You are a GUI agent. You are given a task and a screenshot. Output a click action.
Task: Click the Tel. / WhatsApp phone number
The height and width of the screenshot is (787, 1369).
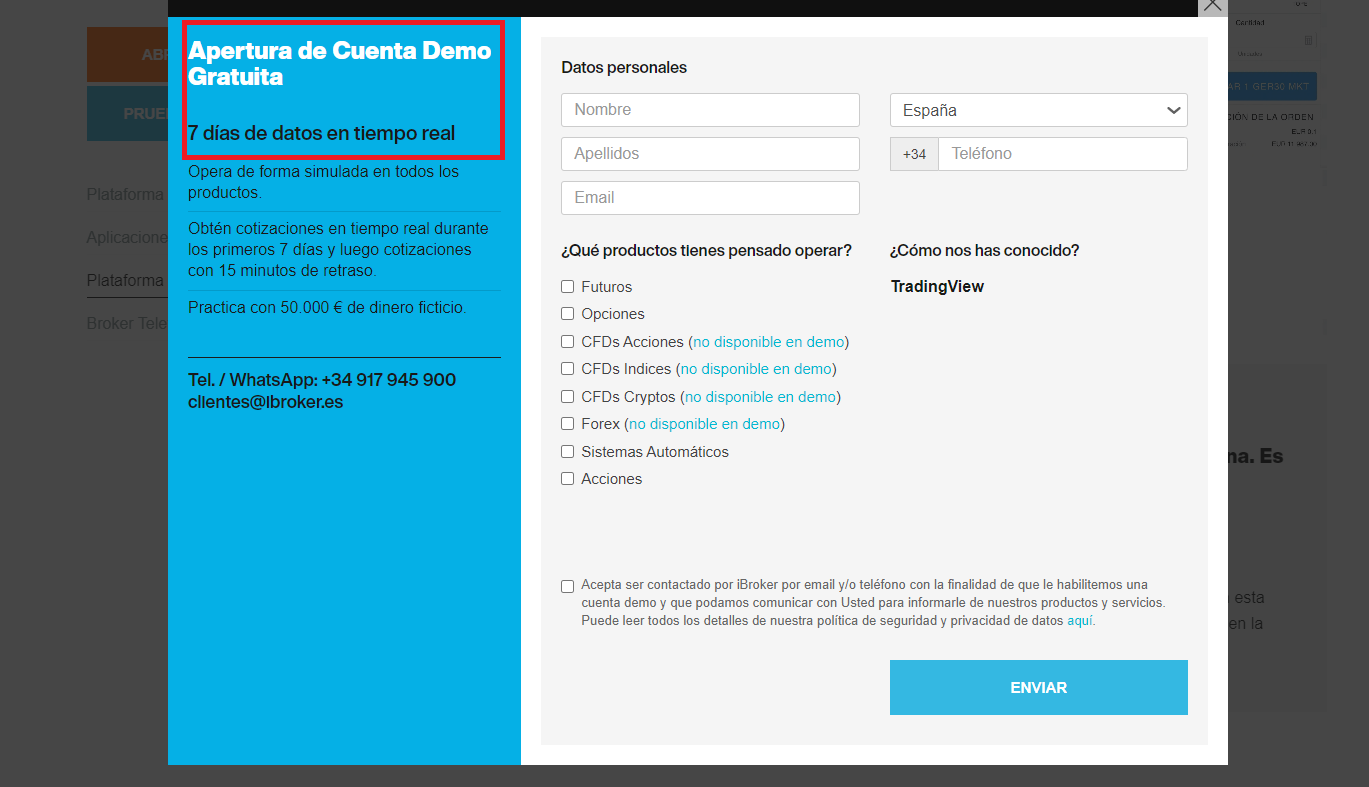(x=322, y=380)
